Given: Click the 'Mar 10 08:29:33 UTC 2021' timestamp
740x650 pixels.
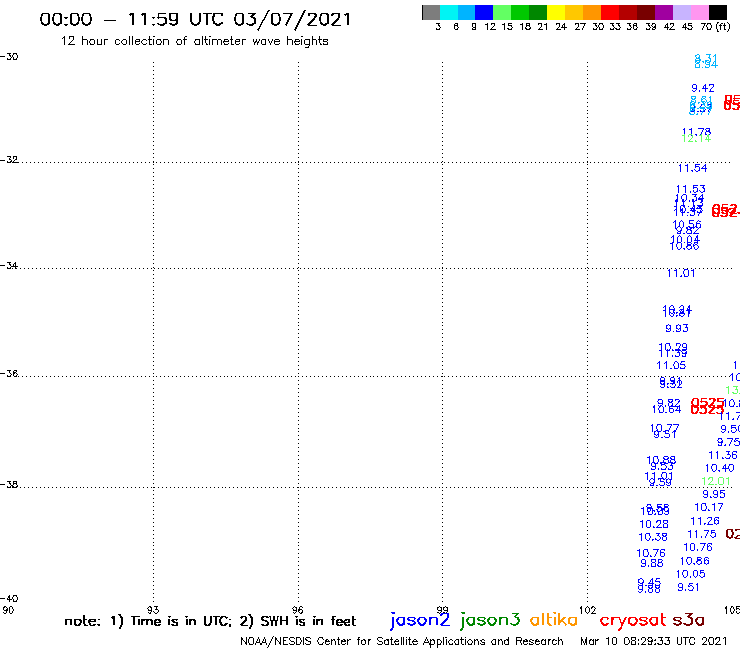Looking at the screenshot, I should (654, 642).
